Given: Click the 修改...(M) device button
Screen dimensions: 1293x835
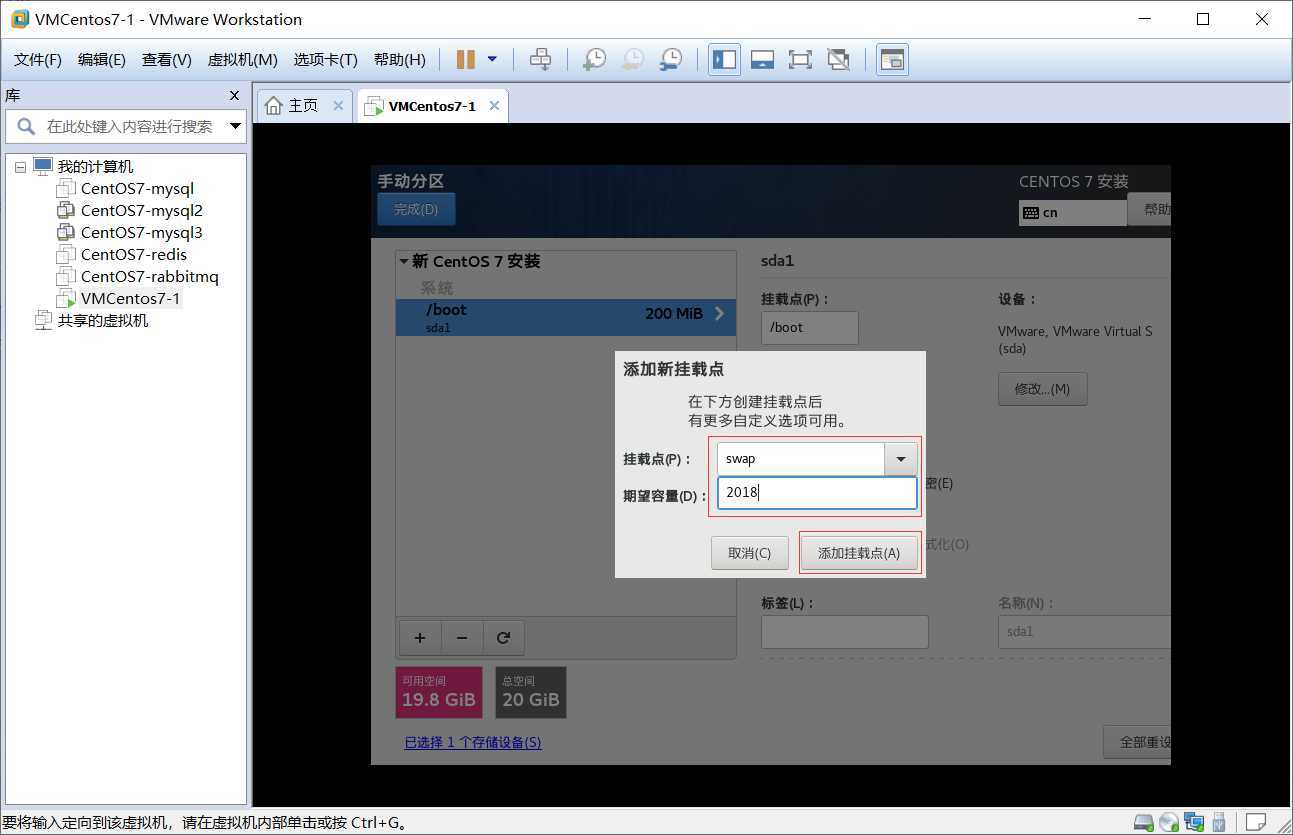Looking at the screenshot, I should 1042,389.
